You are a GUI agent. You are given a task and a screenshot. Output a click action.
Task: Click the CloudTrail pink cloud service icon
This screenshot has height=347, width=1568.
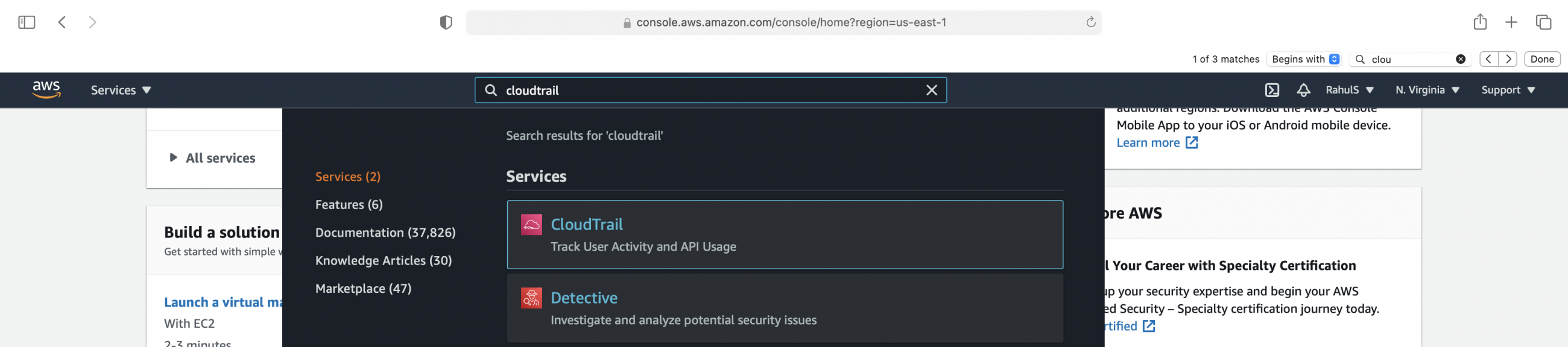pyautogui.click(x=532, y=224)
